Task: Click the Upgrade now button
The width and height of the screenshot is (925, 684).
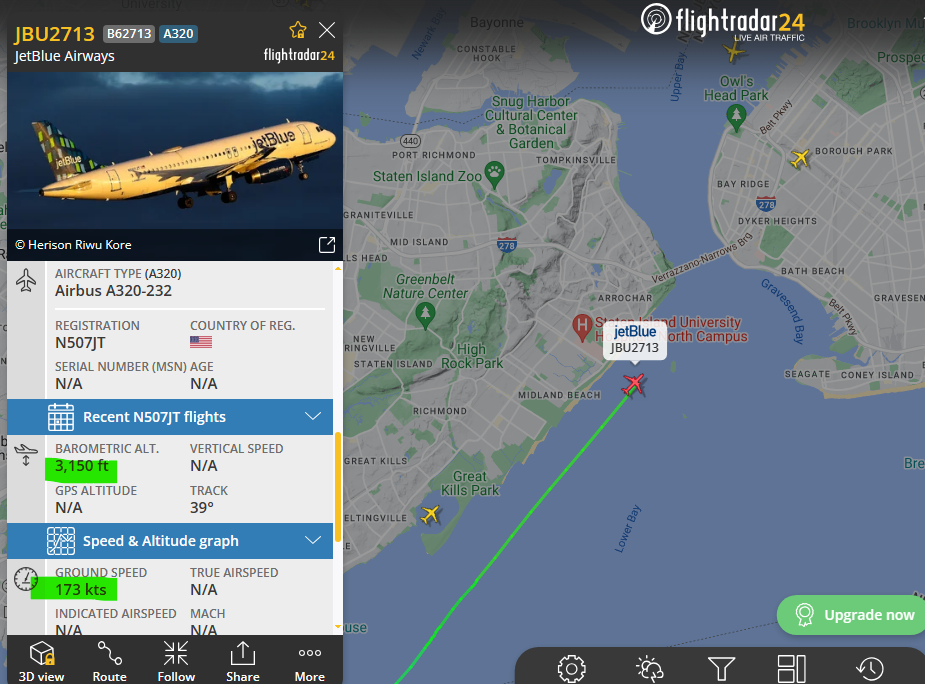Action: click(x=851, y=615)
